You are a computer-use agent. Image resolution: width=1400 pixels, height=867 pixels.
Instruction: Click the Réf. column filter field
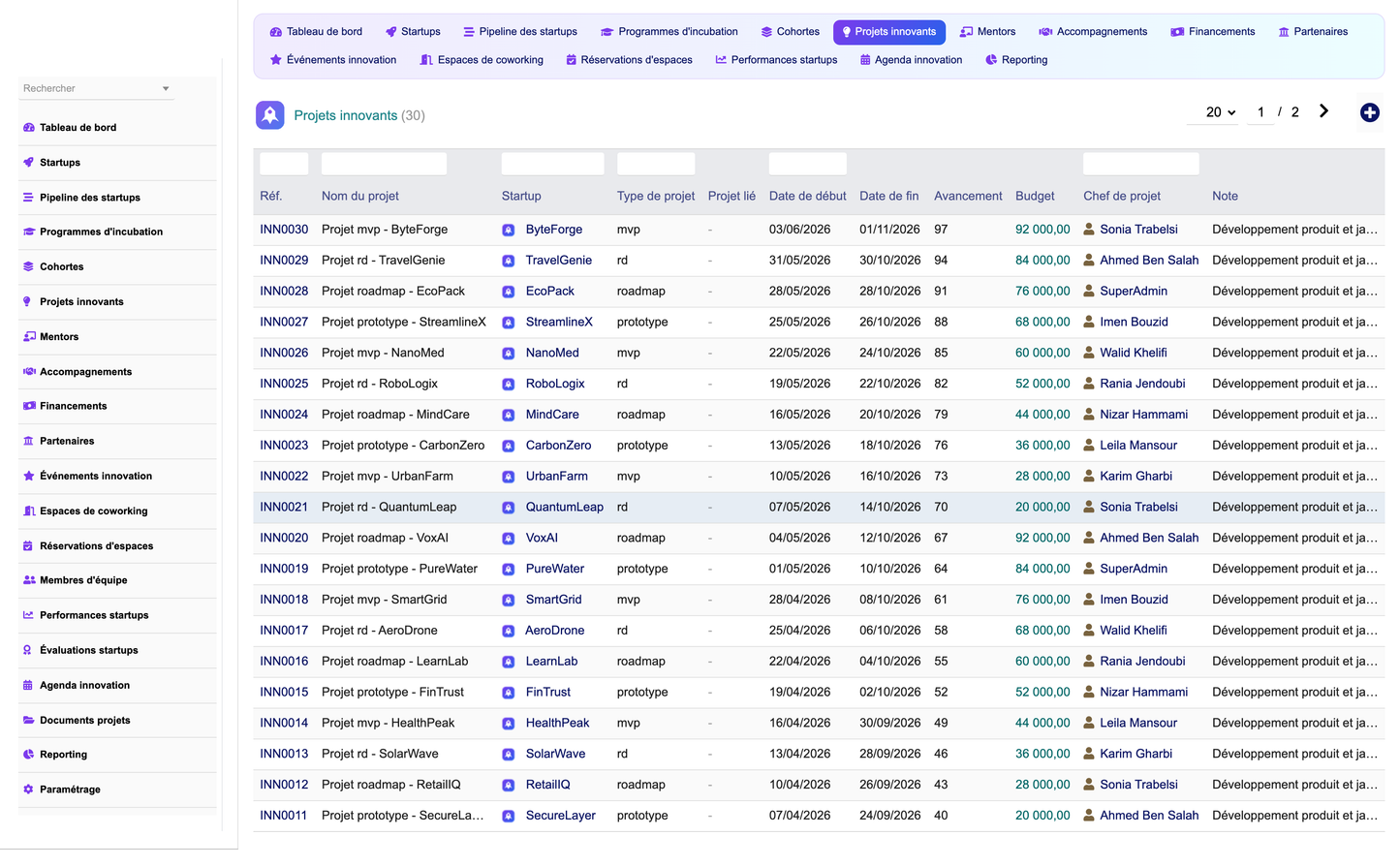284,164
